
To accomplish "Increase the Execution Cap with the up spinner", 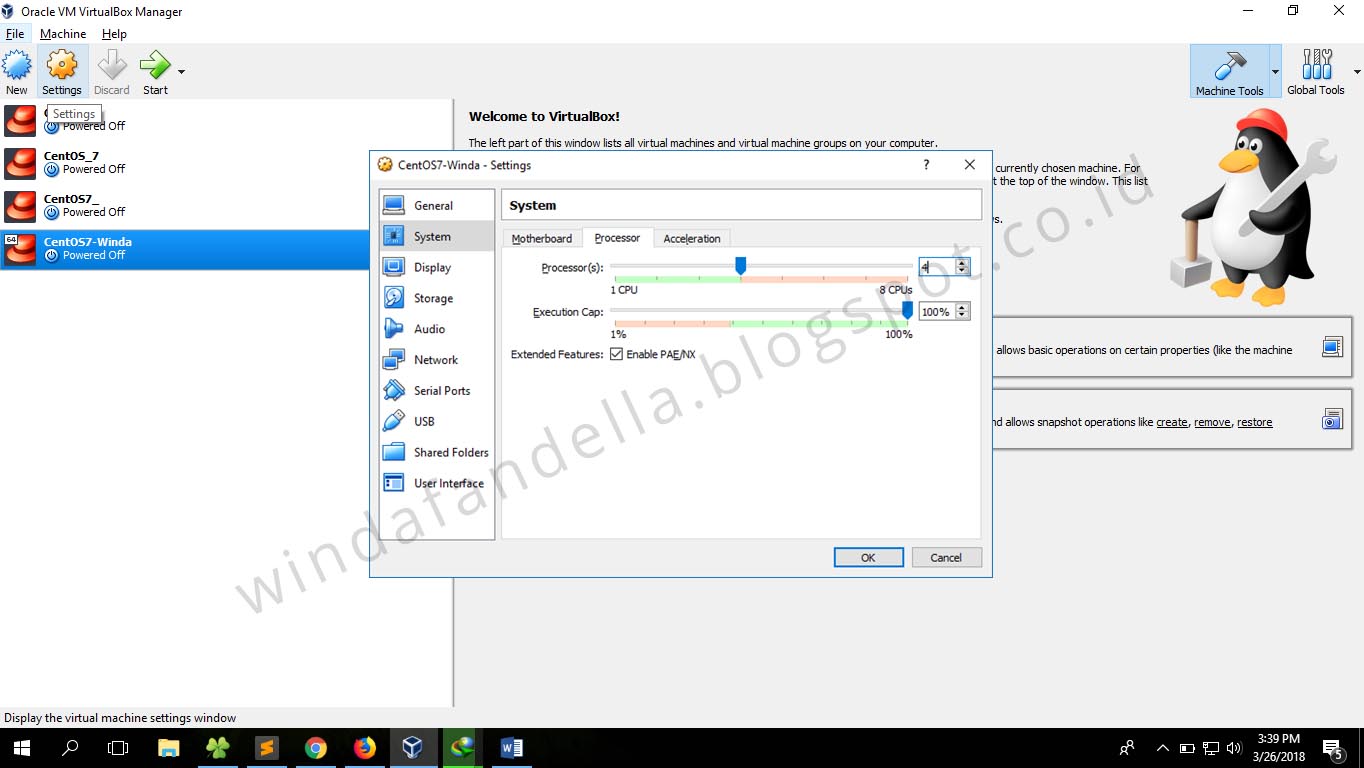I will 962,308.
